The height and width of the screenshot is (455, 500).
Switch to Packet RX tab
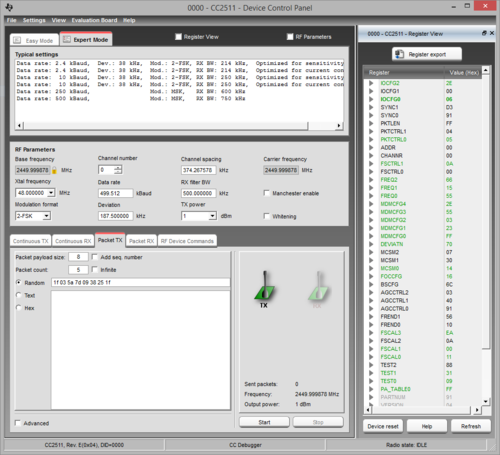coord(141,241)
